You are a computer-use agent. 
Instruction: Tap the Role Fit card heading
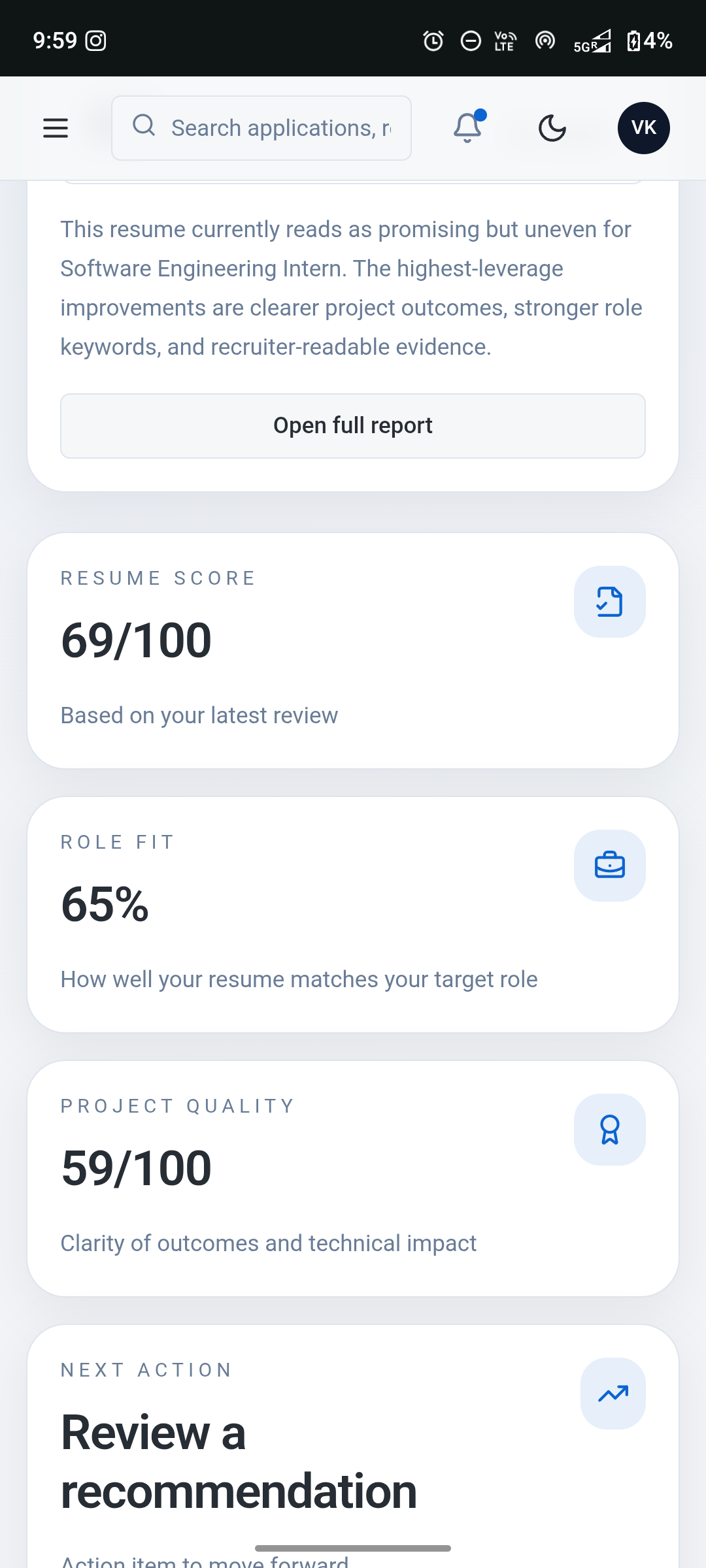click(118, 842)
